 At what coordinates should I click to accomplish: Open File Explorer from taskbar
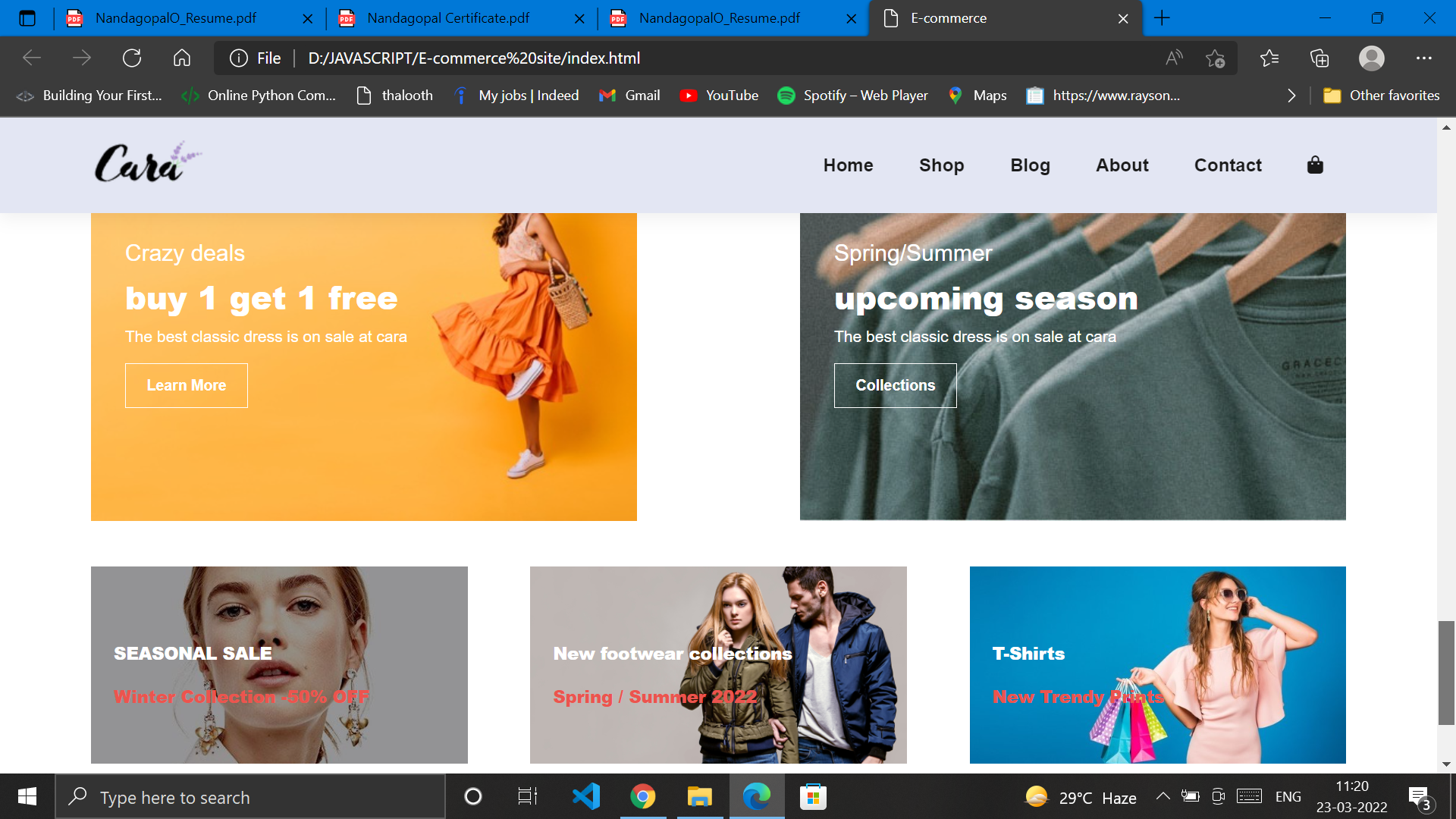click(x=699, y=796)
